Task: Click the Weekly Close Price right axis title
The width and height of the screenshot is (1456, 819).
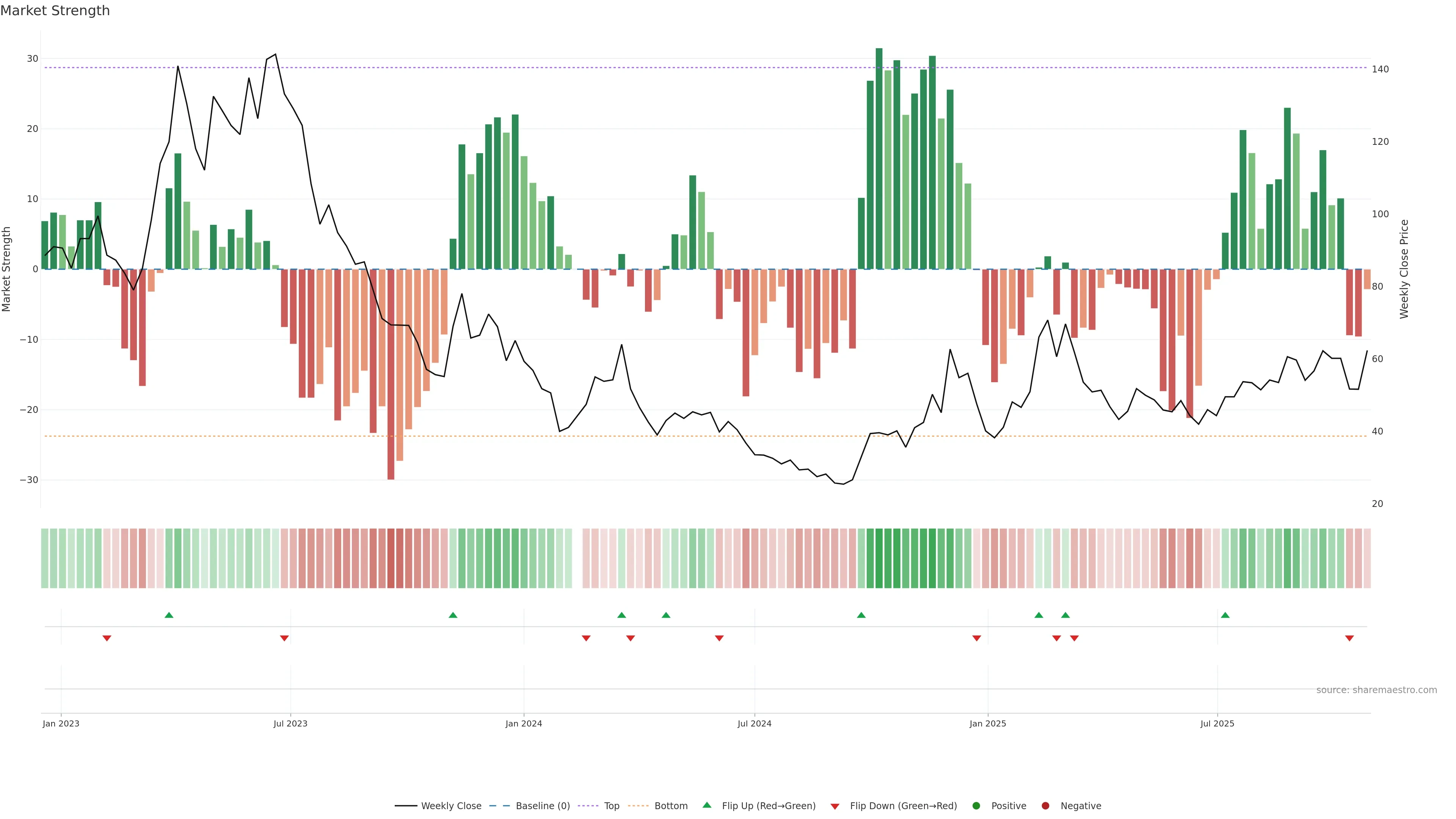Action: tap(1404, 269)
